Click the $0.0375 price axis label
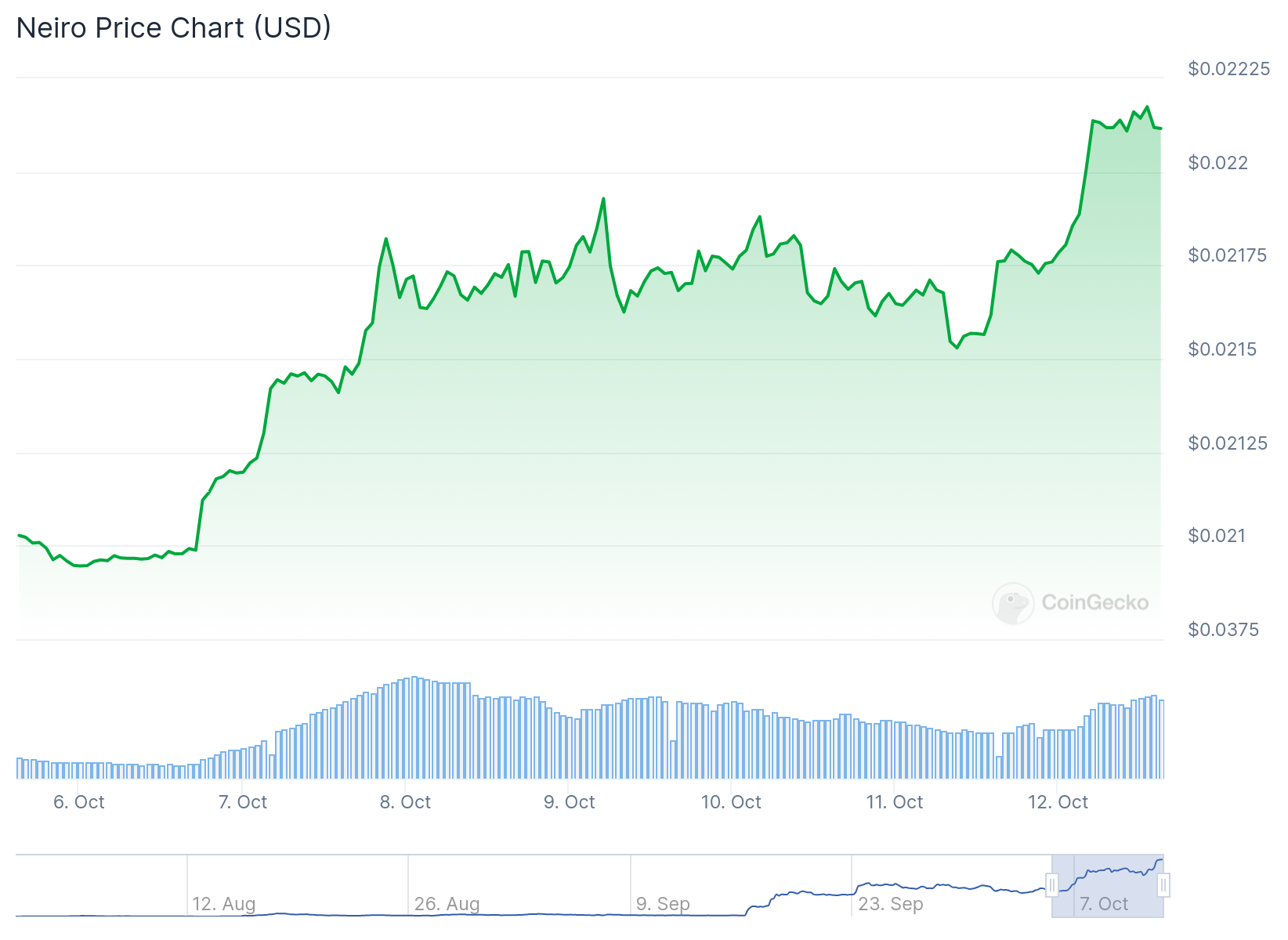The image size is (1288, 940). (1223, 630)
